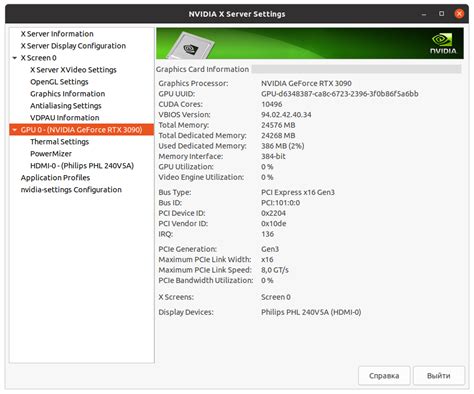The width and height of the screenshot is (474, 394).
Task: Click VBIOS Version value 94.02.42.40.34
Action: [286, 115]
